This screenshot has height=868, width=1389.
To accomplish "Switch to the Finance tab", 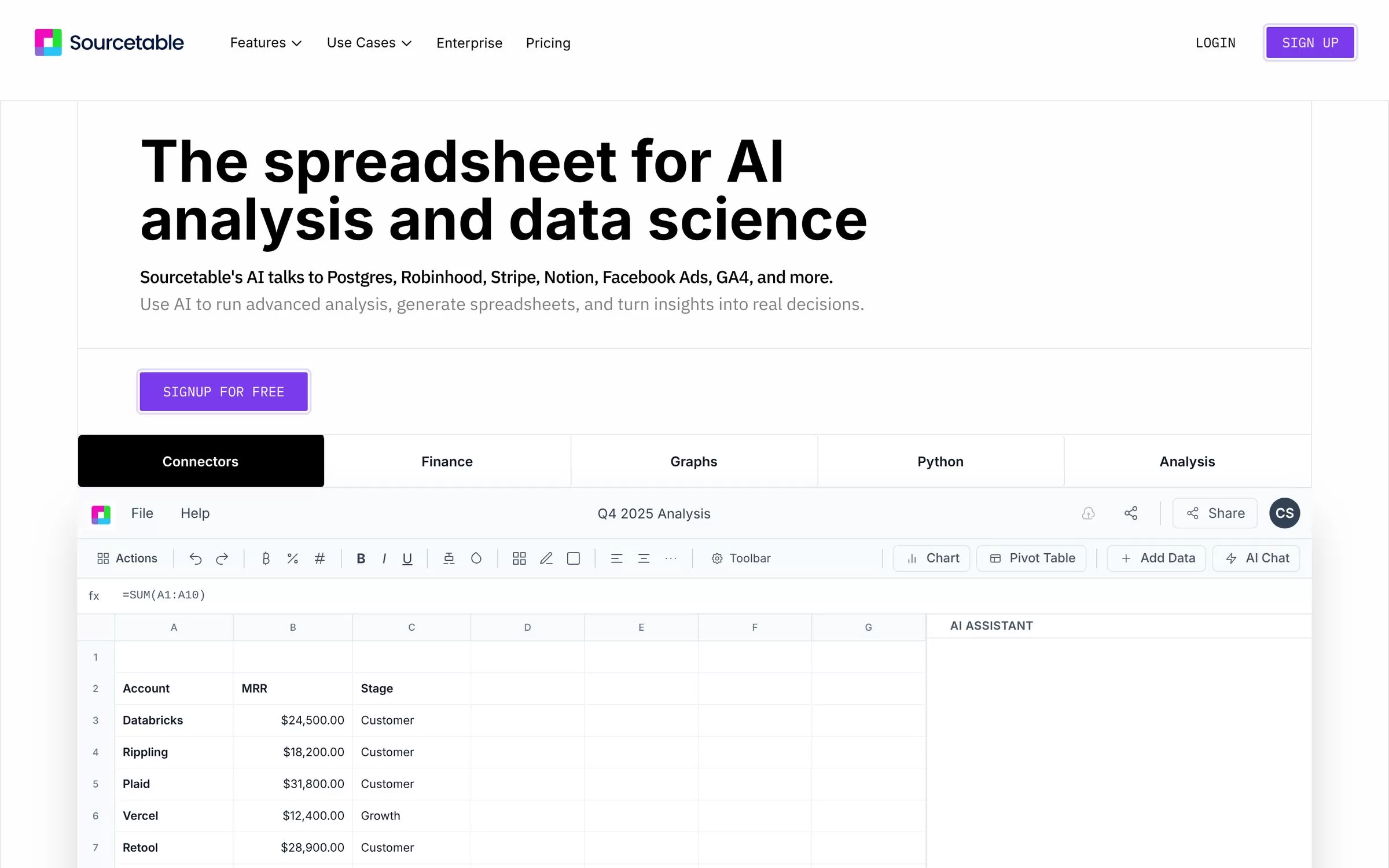I will coord(447,461).
